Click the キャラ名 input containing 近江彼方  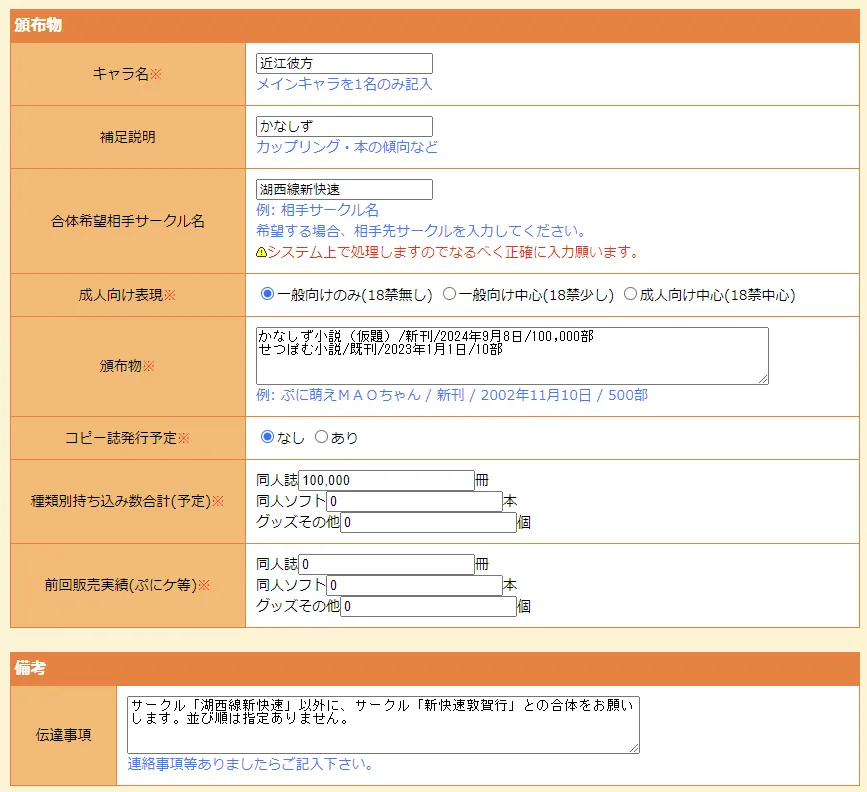[344, 62]
